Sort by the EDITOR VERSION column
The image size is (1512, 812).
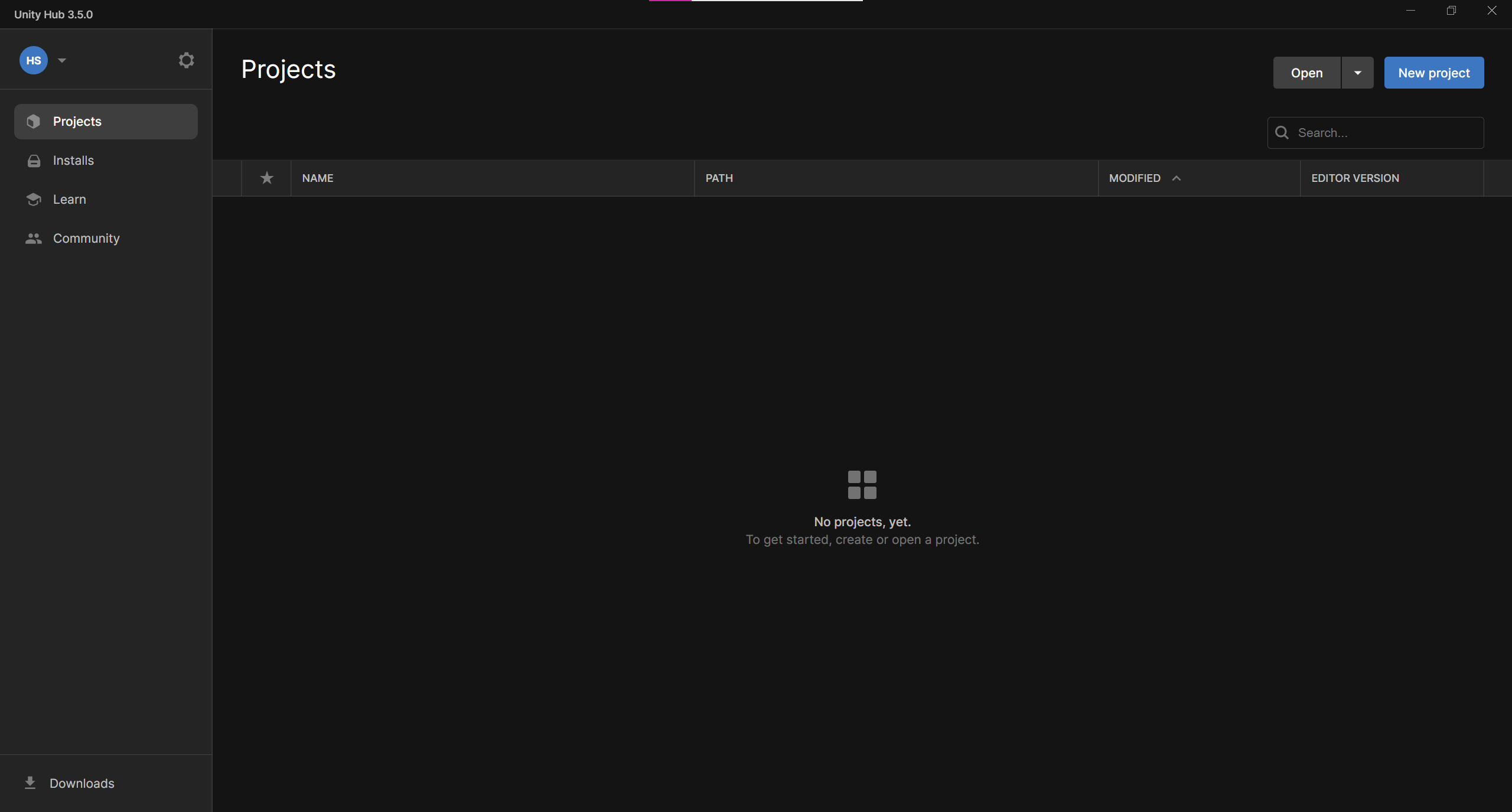point(1355,178)
